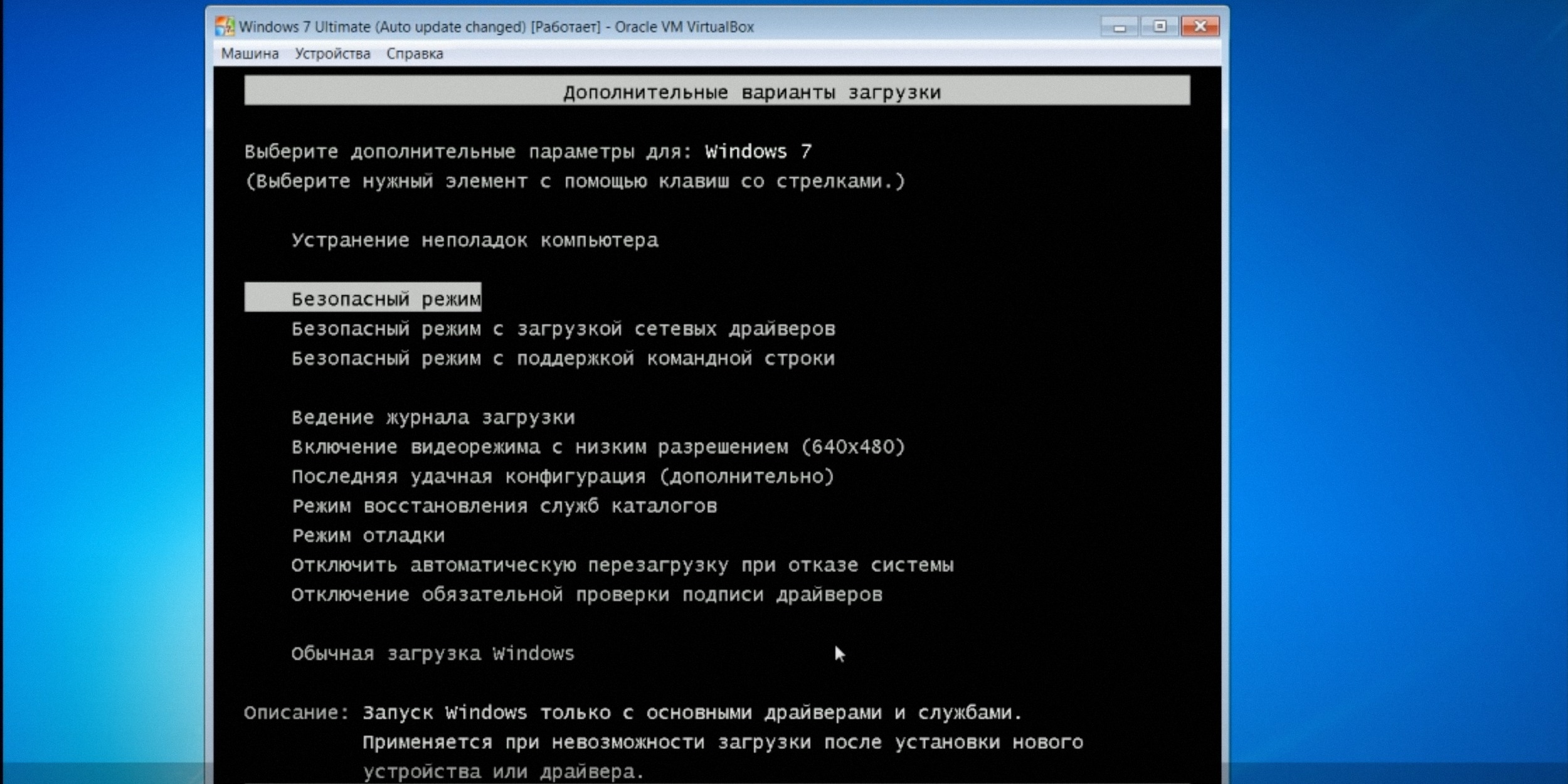Click the VirtualBox window title icon
1568x784 pixels.
(x=224, y=26)
